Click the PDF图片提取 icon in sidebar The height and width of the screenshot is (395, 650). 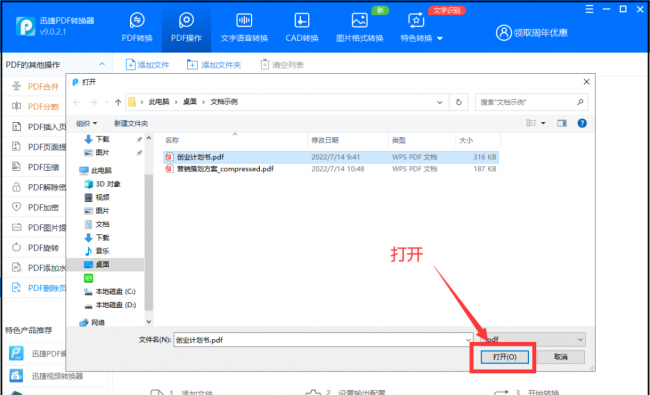click(16, 227)
